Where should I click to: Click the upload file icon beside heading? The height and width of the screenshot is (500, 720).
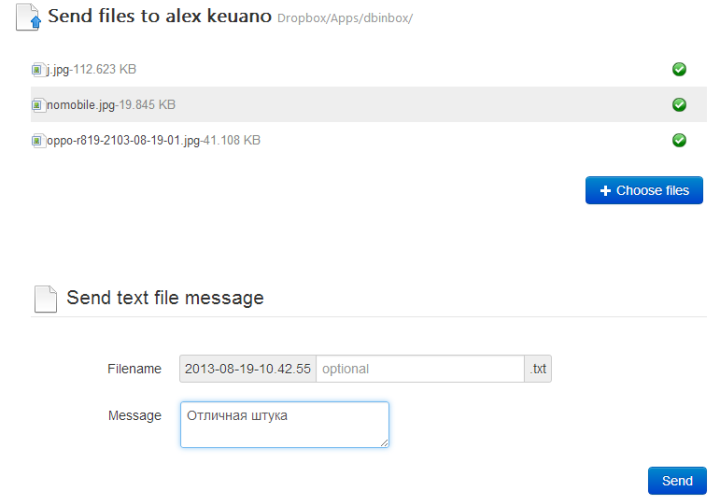click(x=31, y=18)
